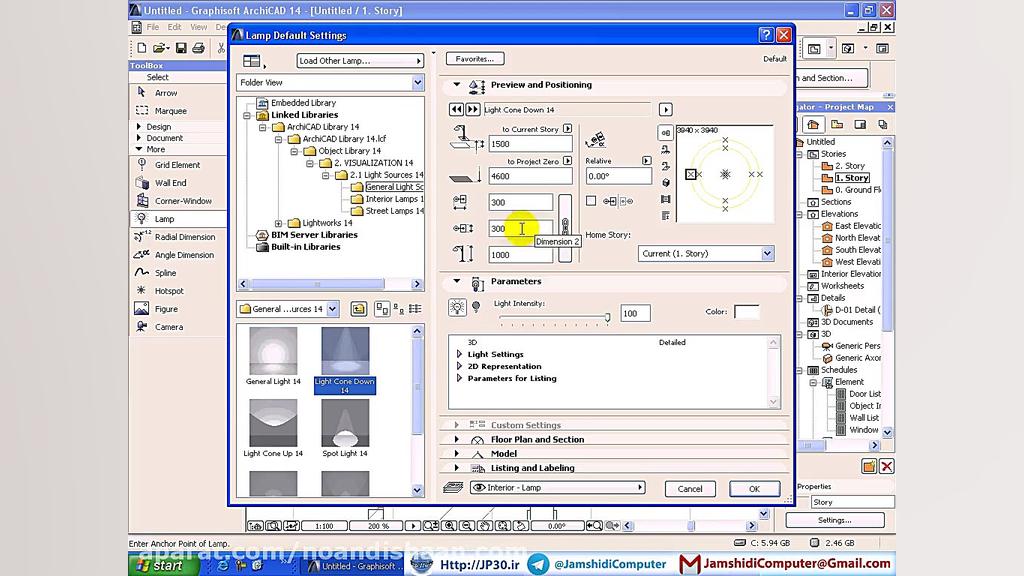
Task: Open Load Other Lamp menu
Action: point(360,61)
